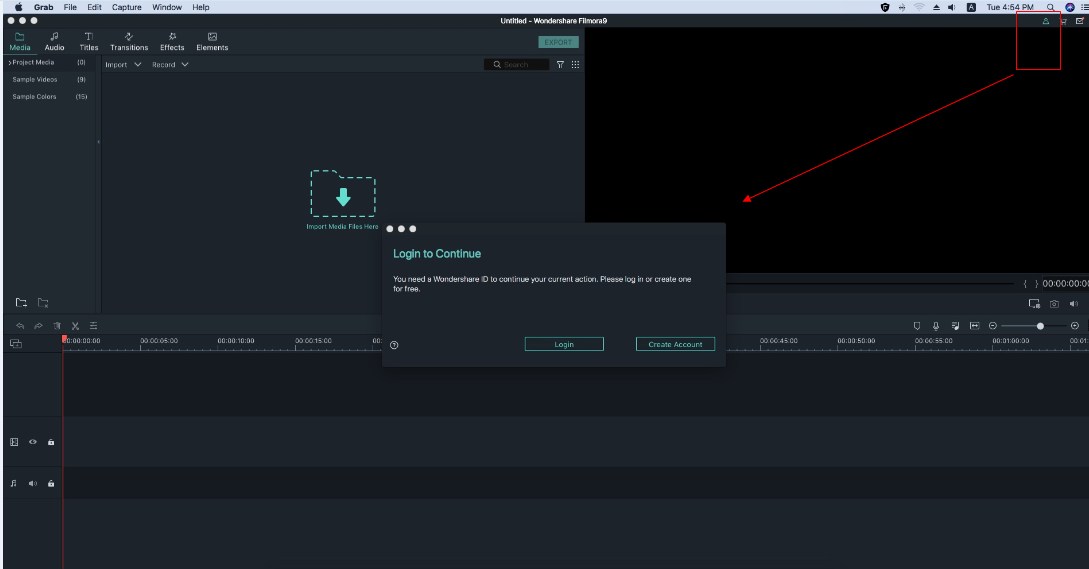Click the Create Account button
This screenshot has width=1089, height=569.
tap(675, 345)
